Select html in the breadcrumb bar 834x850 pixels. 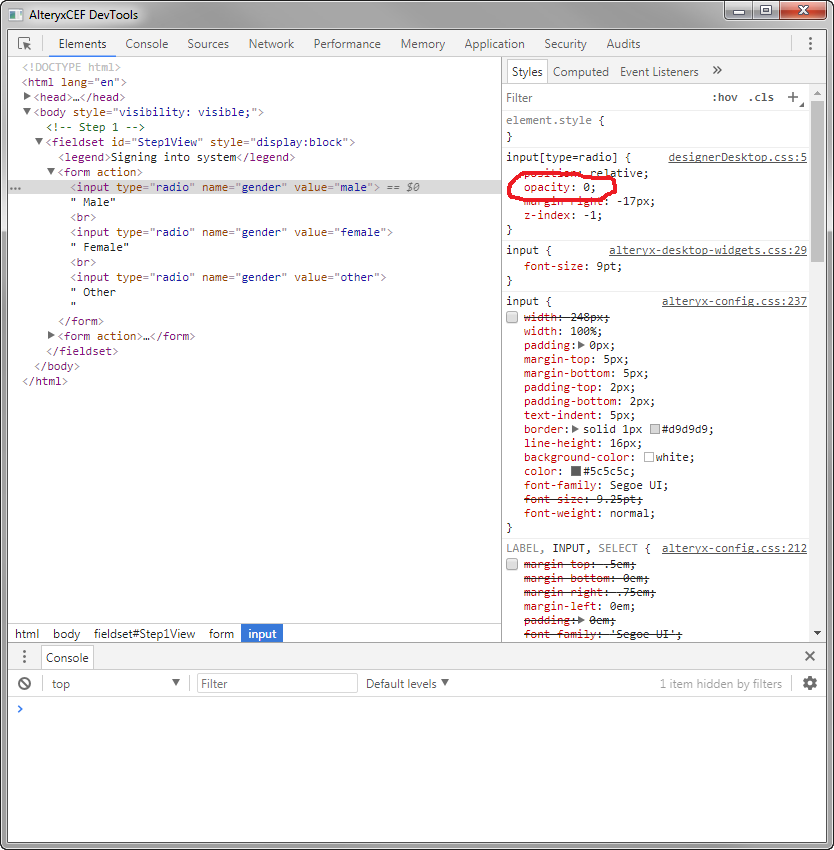[x=27, y=634]
